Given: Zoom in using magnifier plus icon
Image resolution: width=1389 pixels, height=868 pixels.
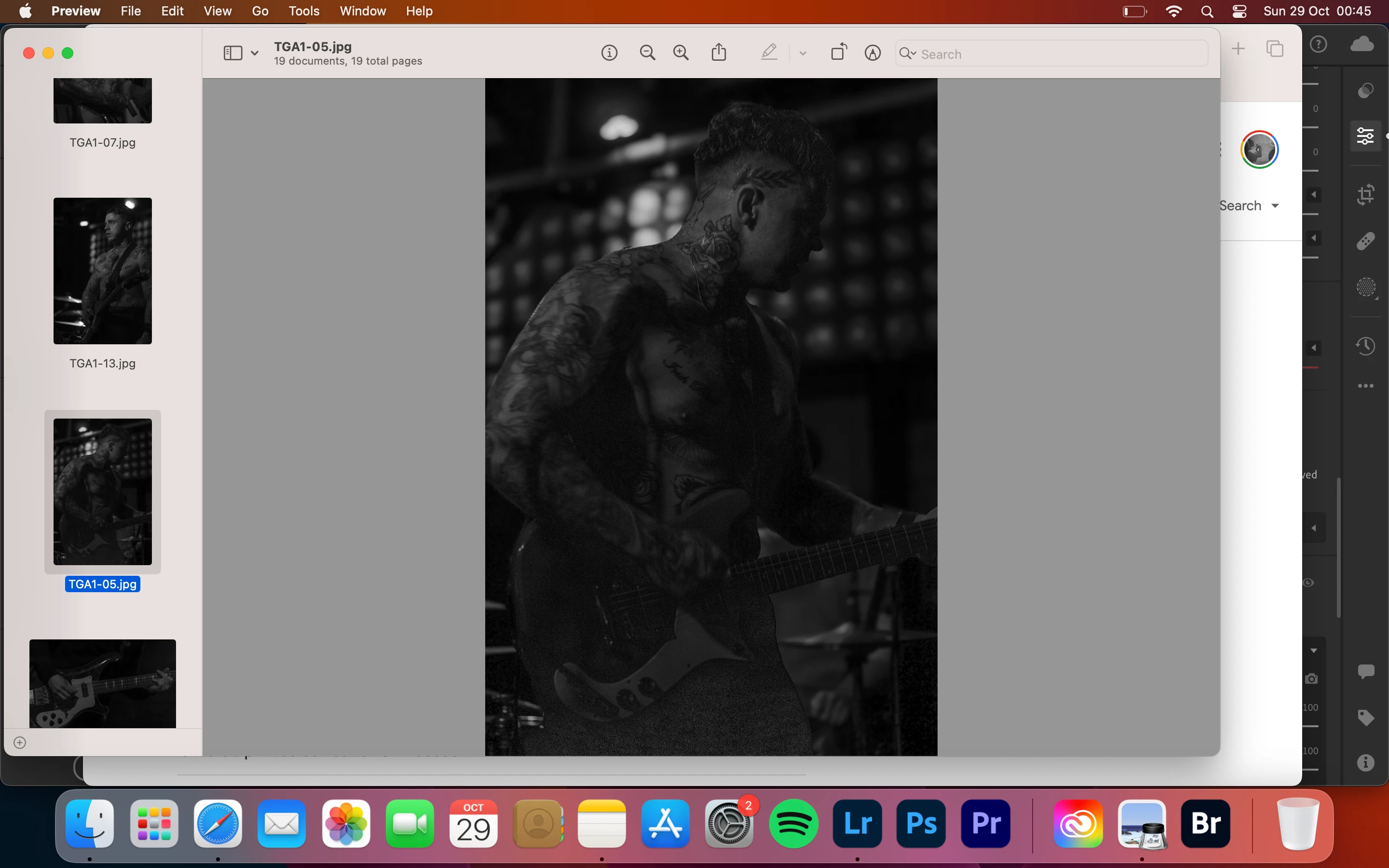Looking at the screenshot, I should pos(681,54).
